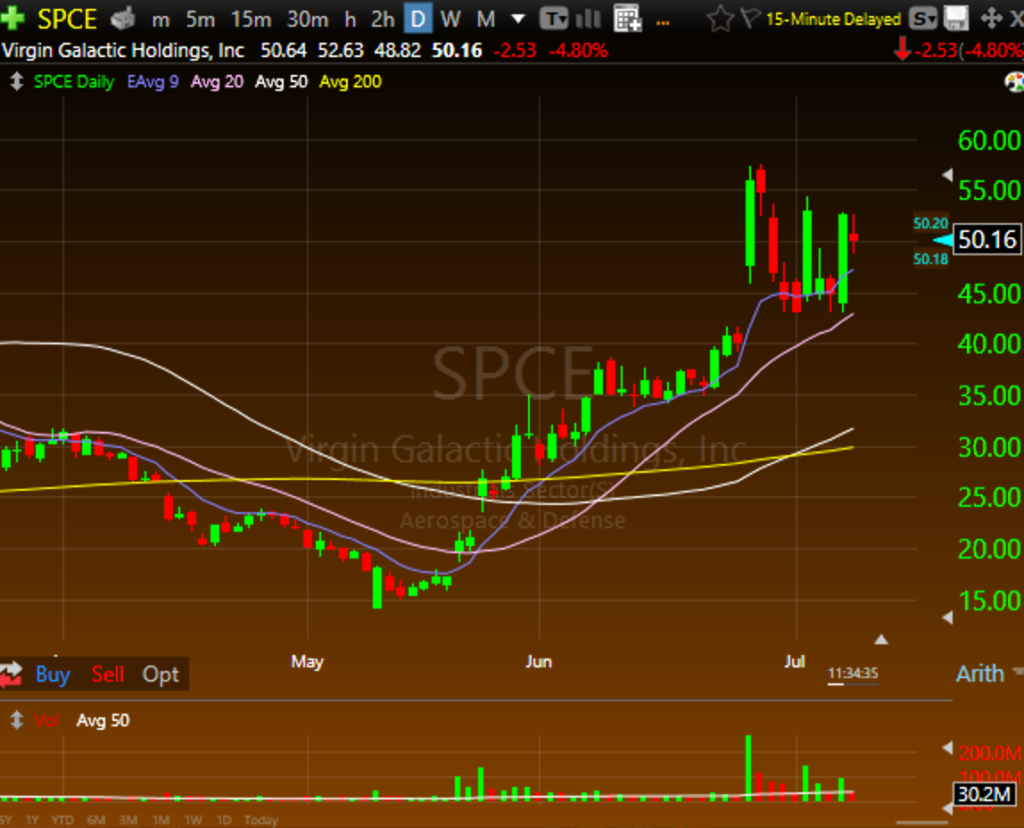Screen dimensions: 1024x828
Task: Switch to the 30m timeframe
Action: tap(308, 20)
